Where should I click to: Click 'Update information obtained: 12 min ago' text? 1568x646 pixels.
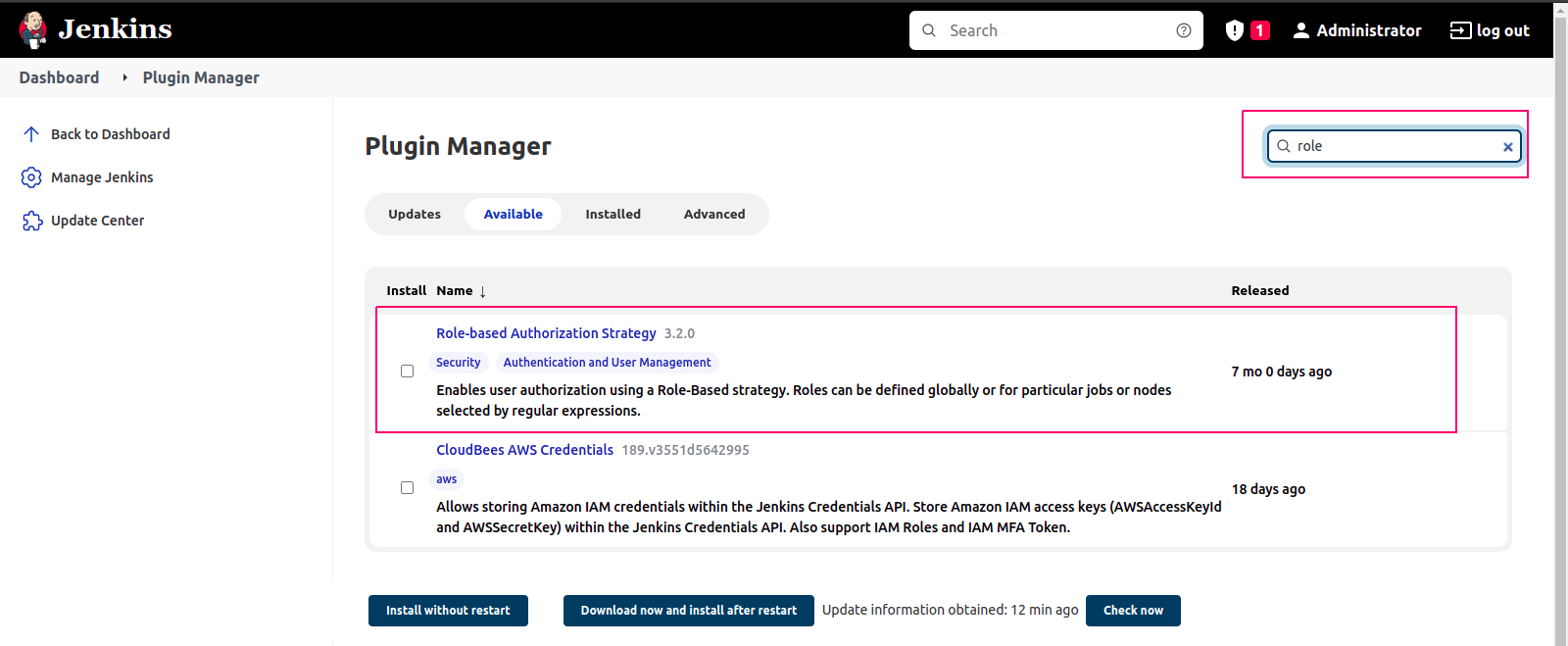coord(950,610)
